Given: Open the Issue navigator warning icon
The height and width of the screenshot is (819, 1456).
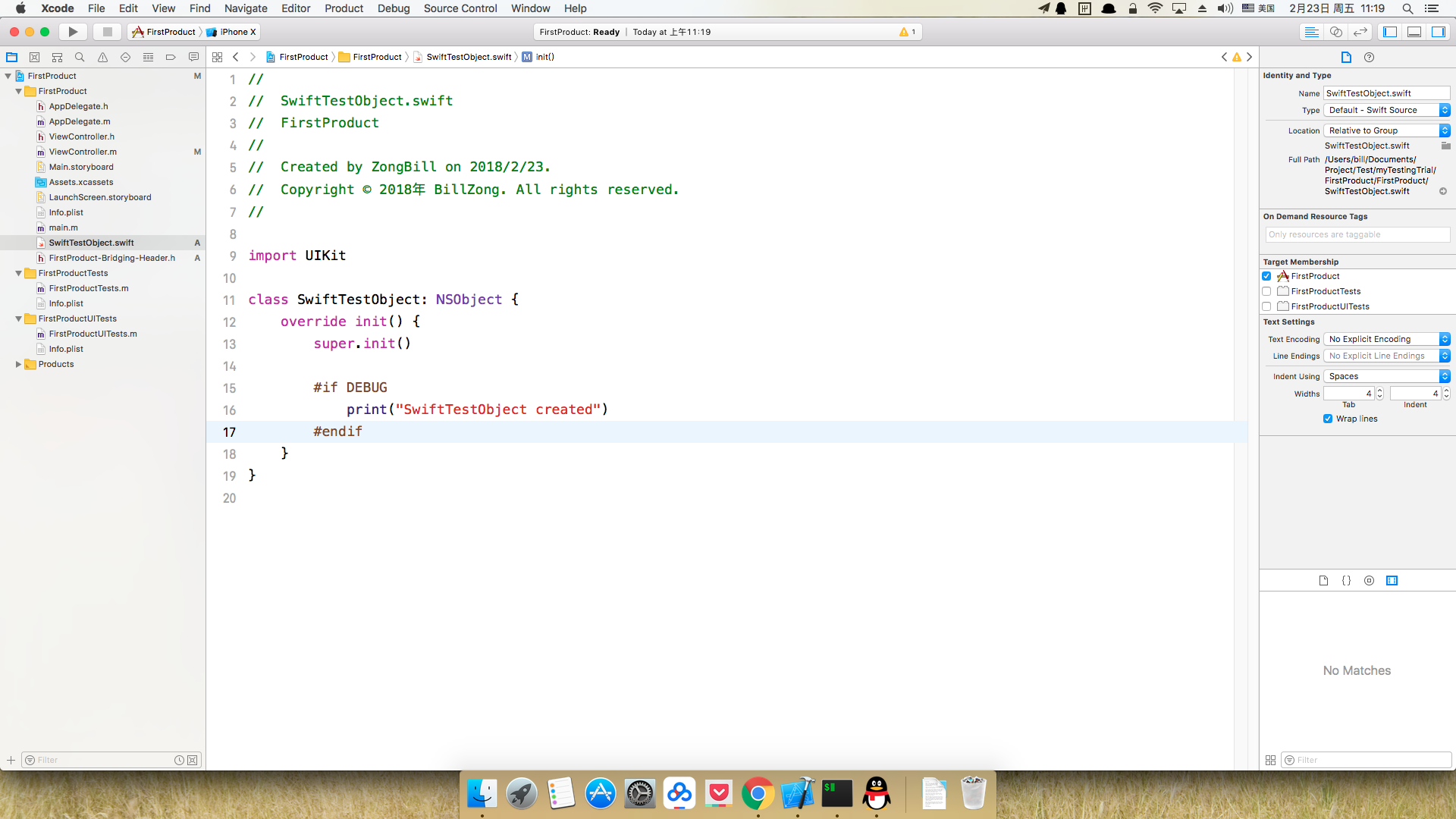Looking at the screenshot, I should 102,57.
